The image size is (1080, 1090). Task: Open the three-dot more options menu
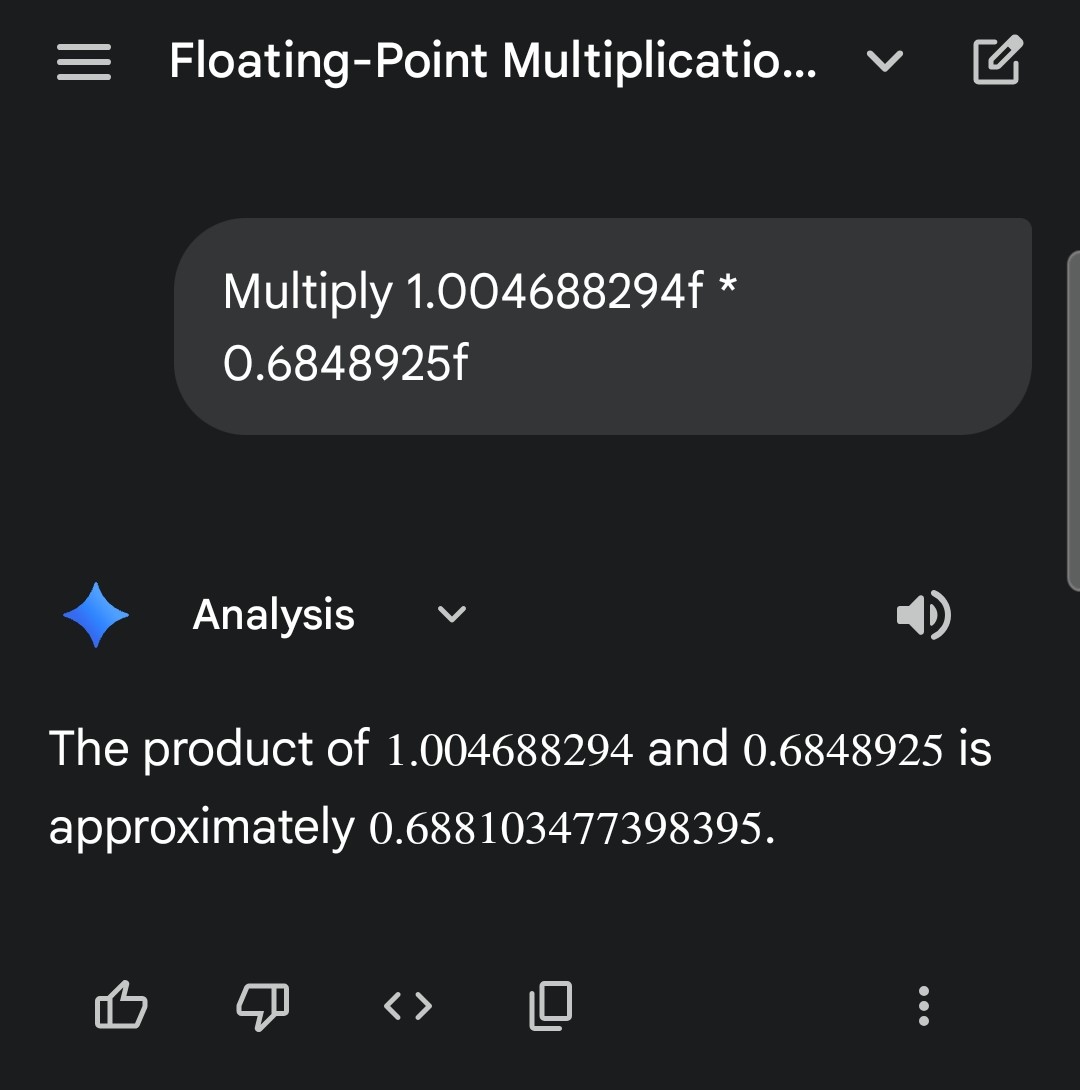click(x=924, y=1005)
